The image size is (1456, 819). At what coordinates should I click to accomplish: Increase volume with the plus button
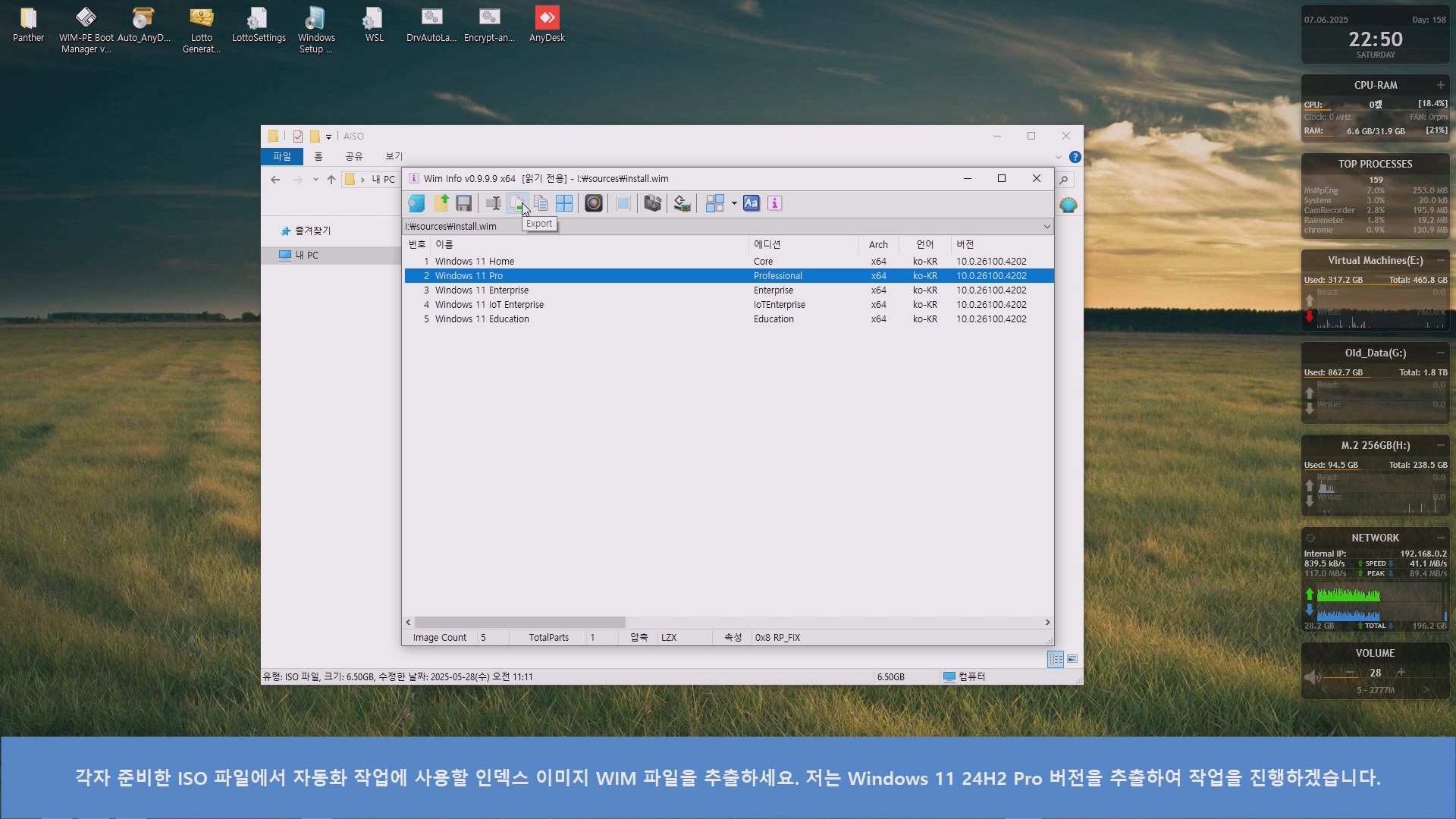coord(1401,673)
